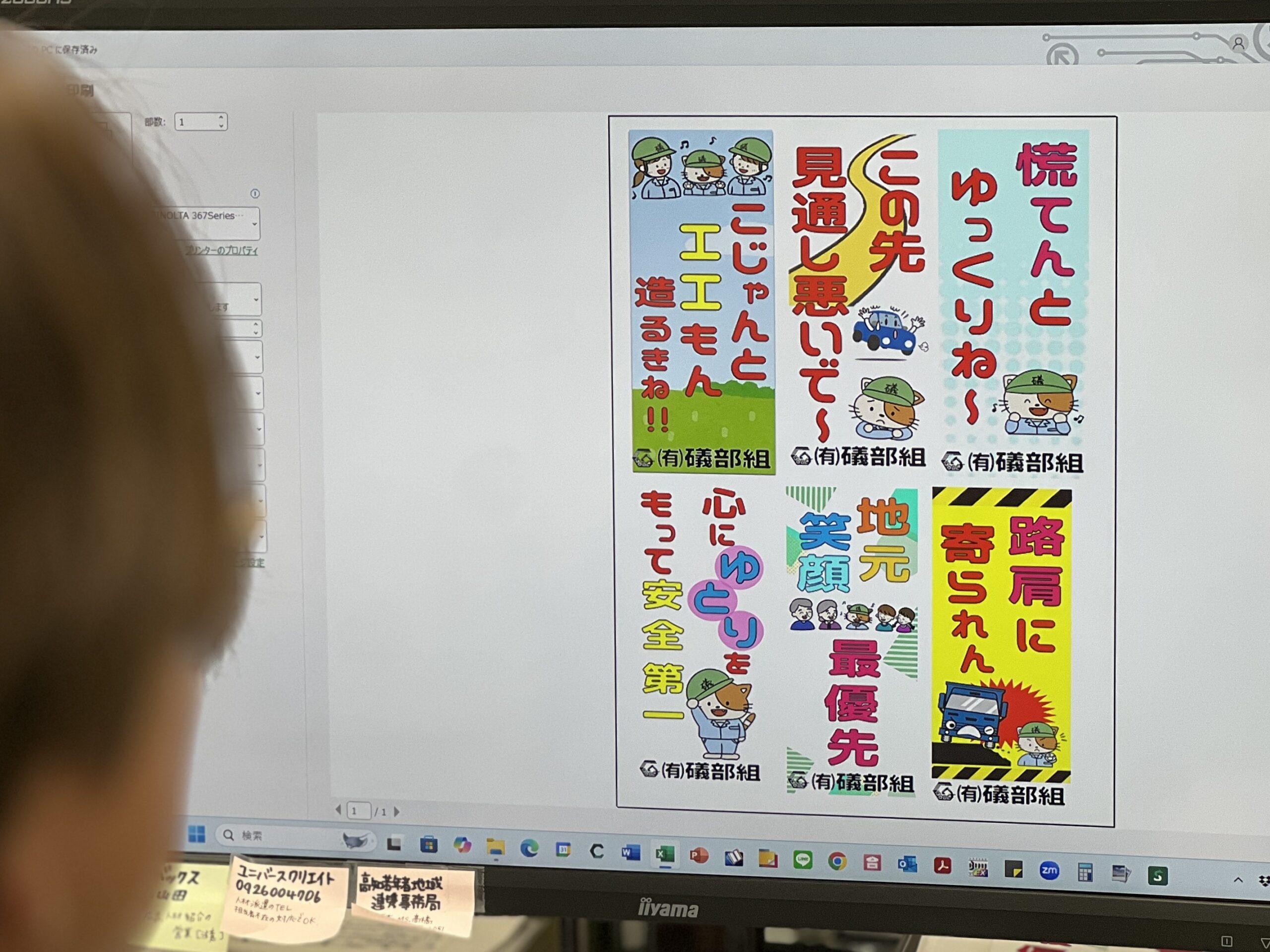Viewport: 1270px width, 952px height.
Task: Open the Windows Start menu
Action: (x=196, y=833)
